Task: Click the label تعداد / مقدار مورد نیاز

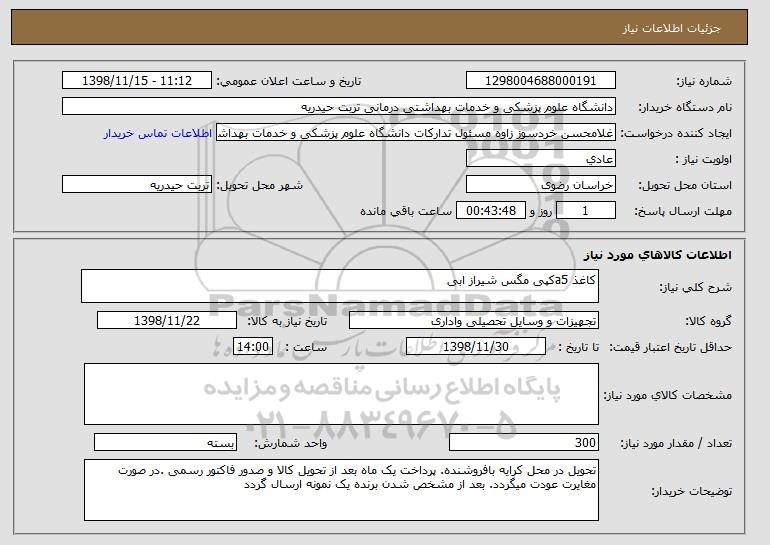Action: click(676, 443)
